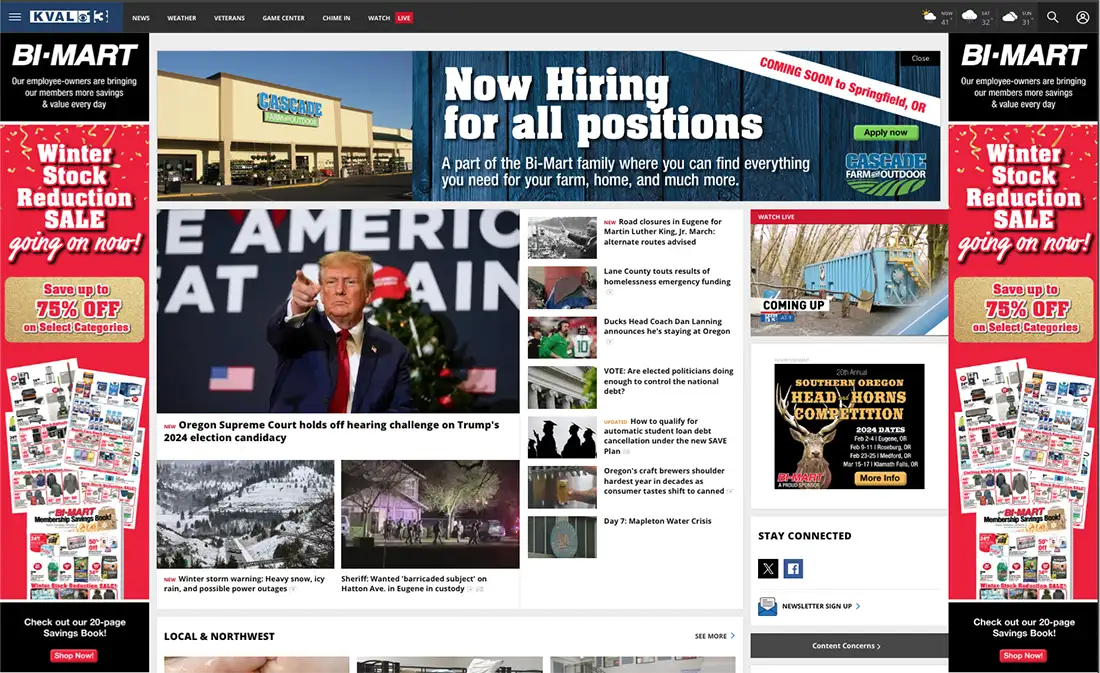Open the search magnifier icon
Image resolution: width=1100 pixels, height=673 pixels.
pos(1052,17)
